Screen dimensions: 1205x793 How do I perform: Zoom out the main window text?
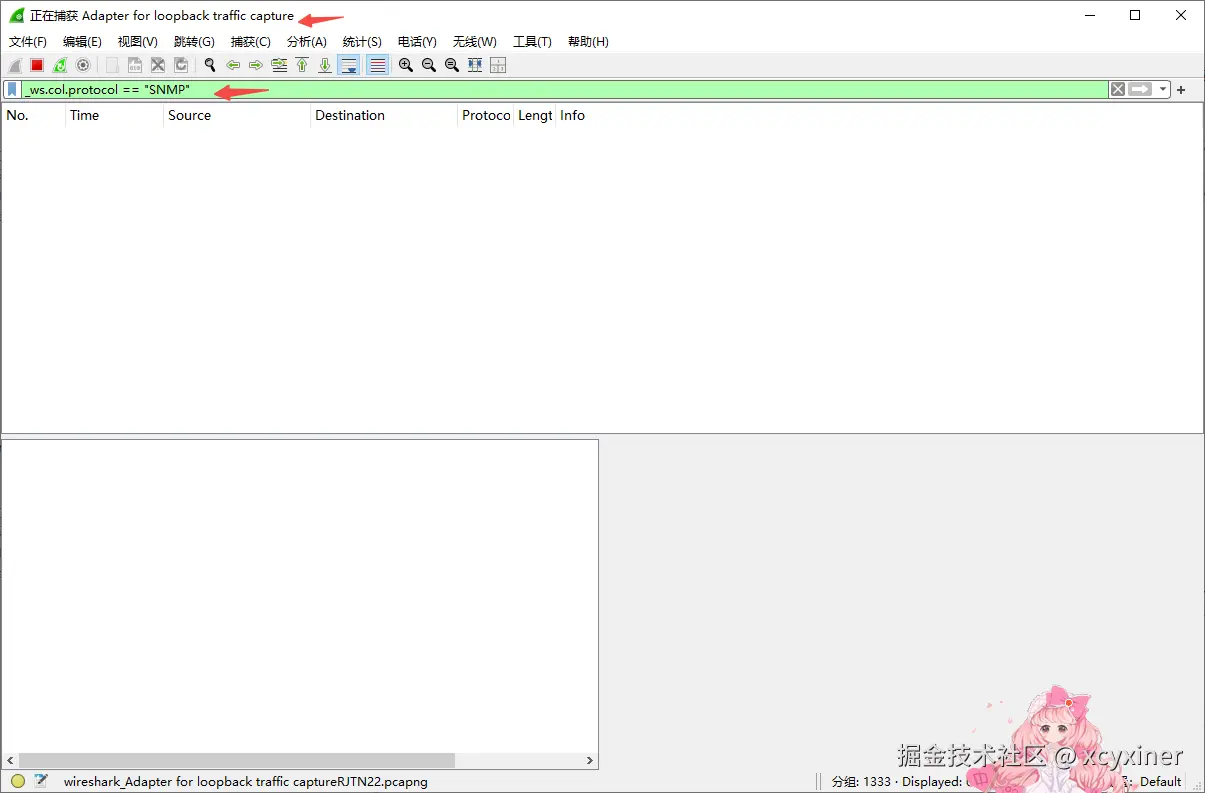point(429,65)
